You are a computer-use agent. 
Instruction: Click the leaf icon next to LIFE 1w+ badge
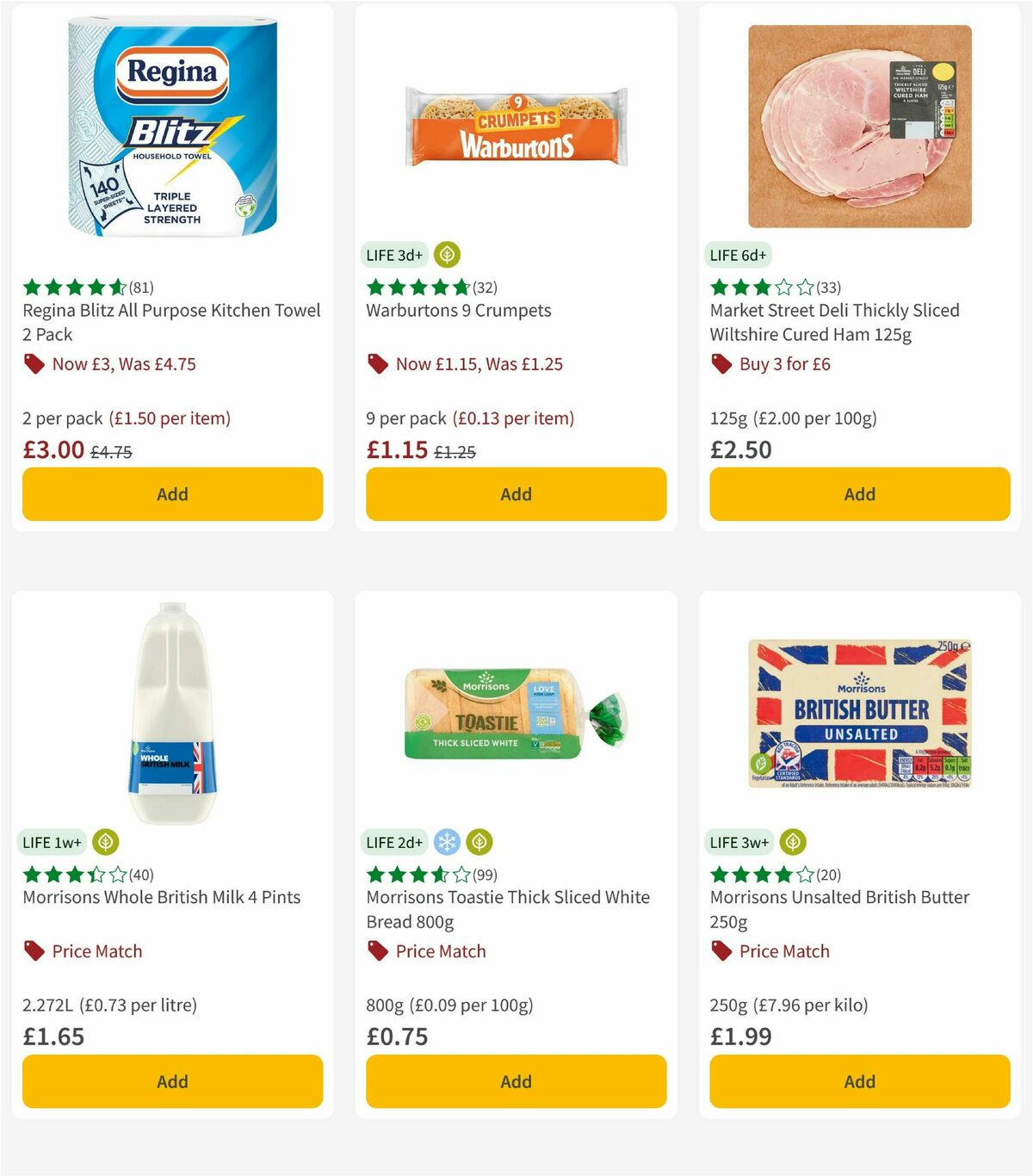click(105, 842)
